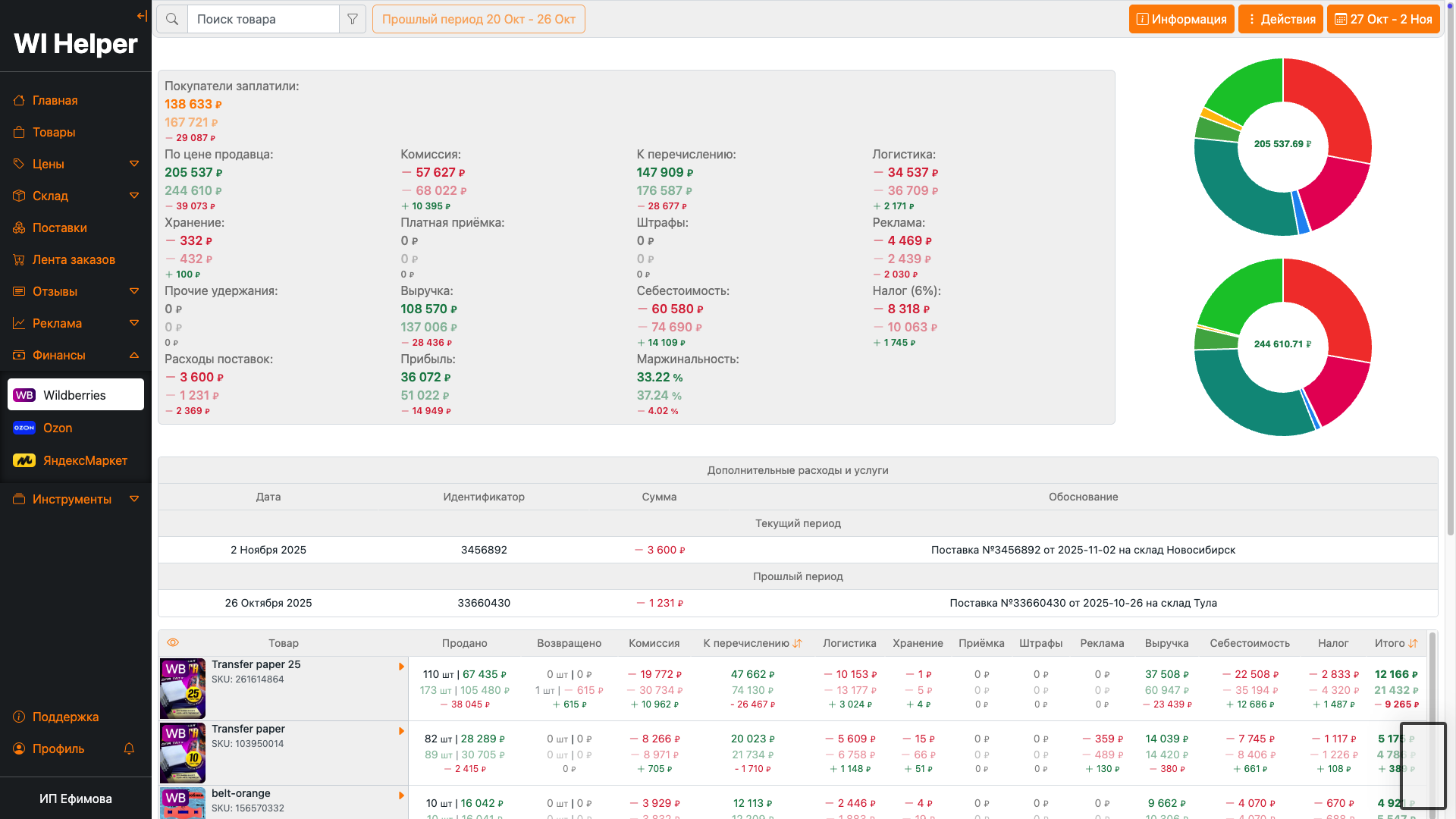Click the notification bell icon
The height and width of the screenshot is (819, 1456).
tap(129, 748)
